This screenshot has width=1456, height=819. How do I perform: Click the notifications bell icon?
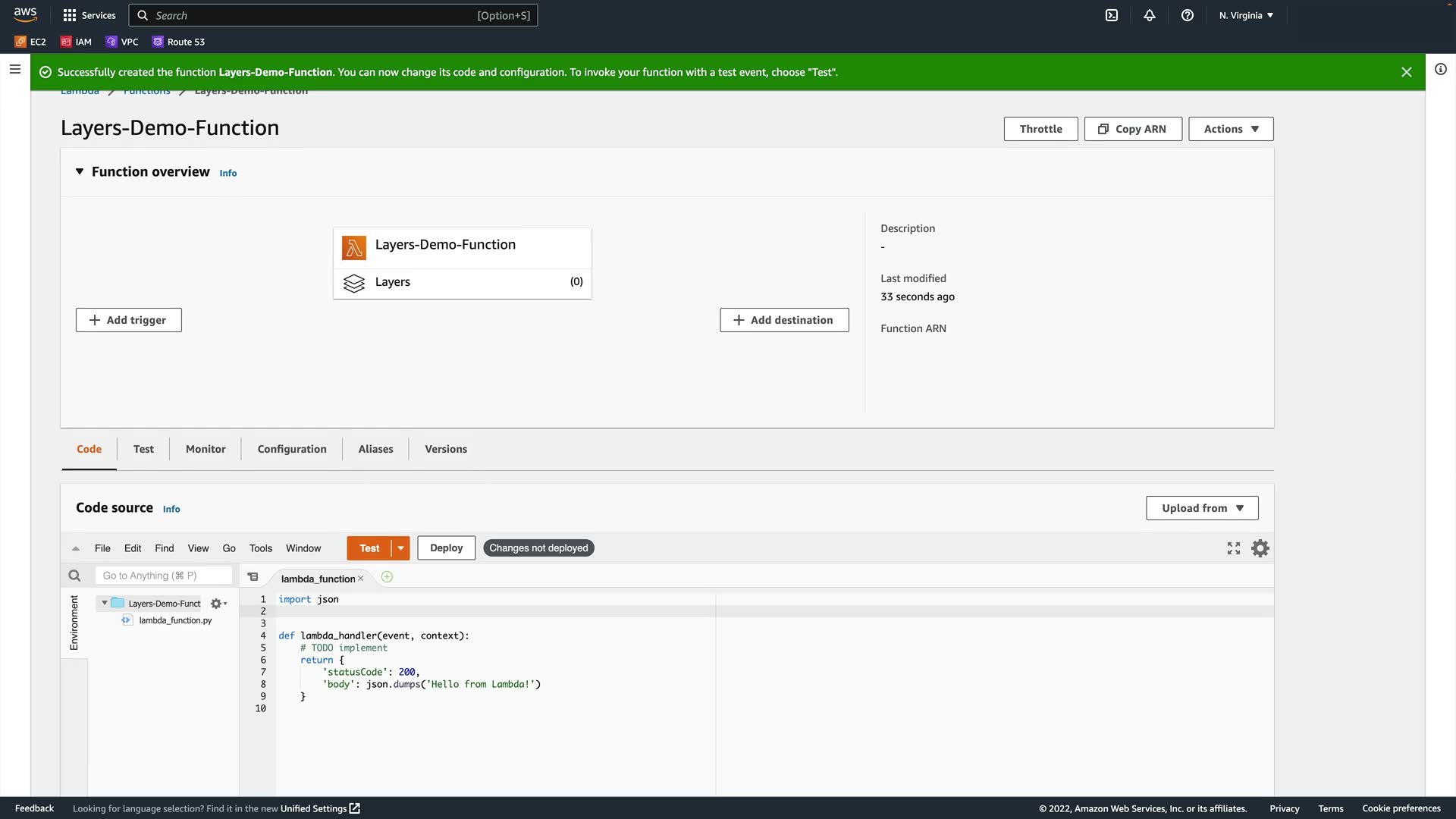pos(1150,15)
